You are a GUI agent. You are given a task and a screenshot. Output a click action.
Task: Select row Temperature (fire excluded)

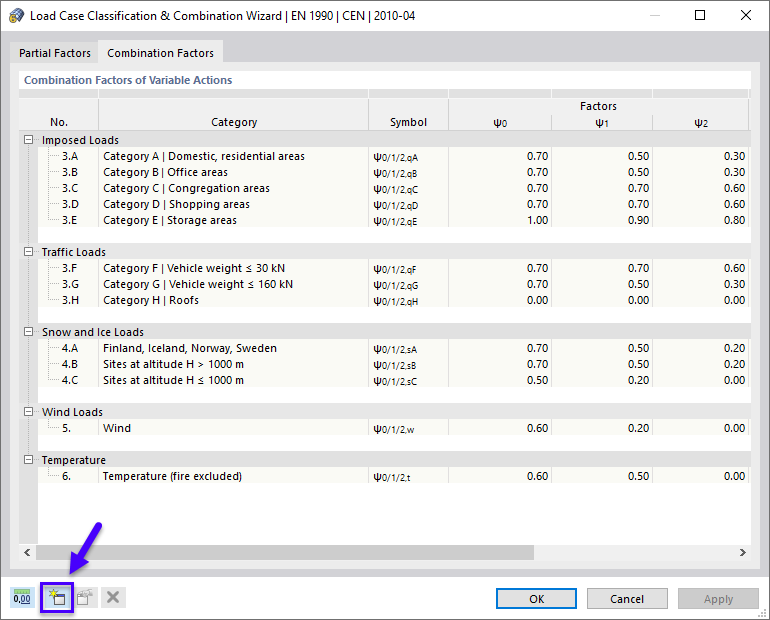(x=394, y=476)
